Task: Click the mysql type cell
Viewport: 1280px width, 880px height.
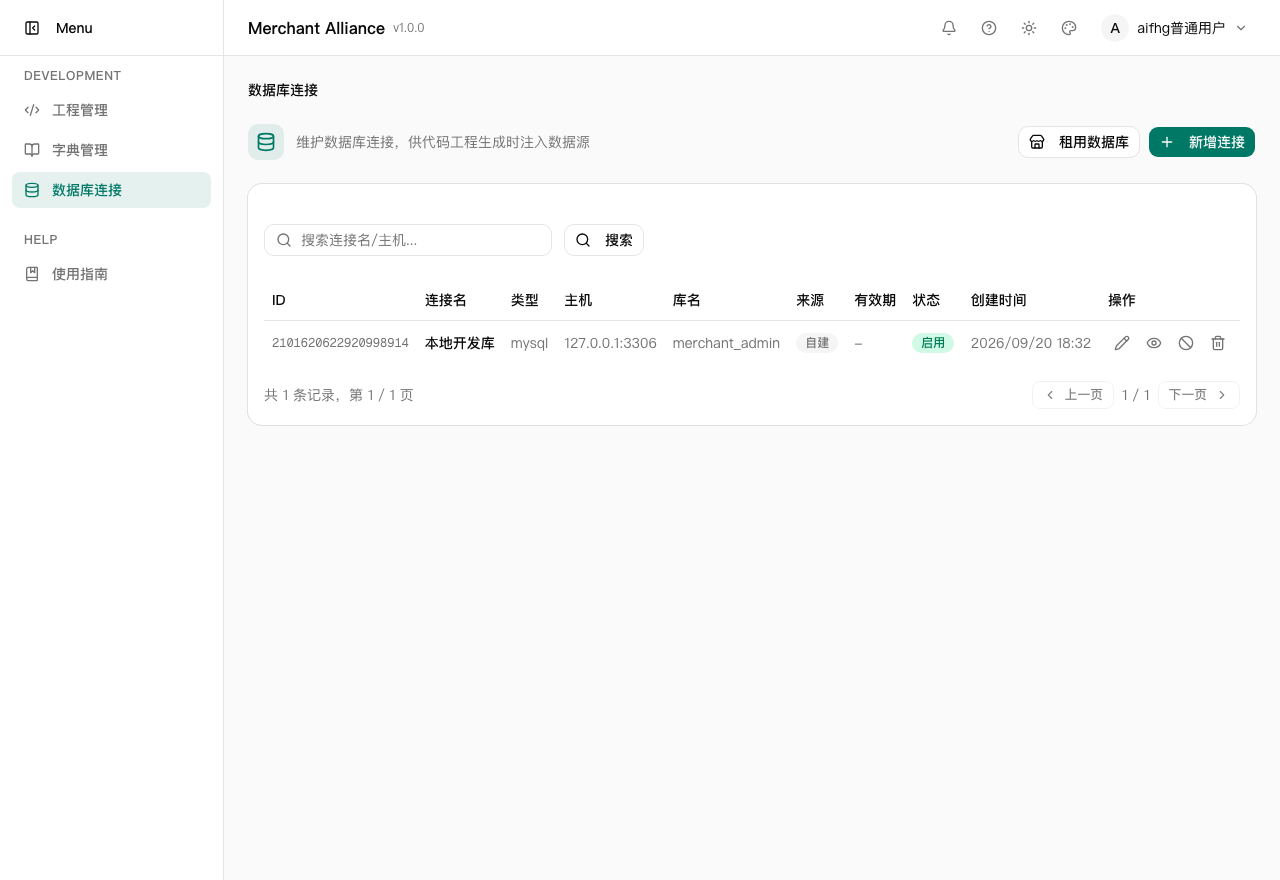Action: (x=529, y=343)
